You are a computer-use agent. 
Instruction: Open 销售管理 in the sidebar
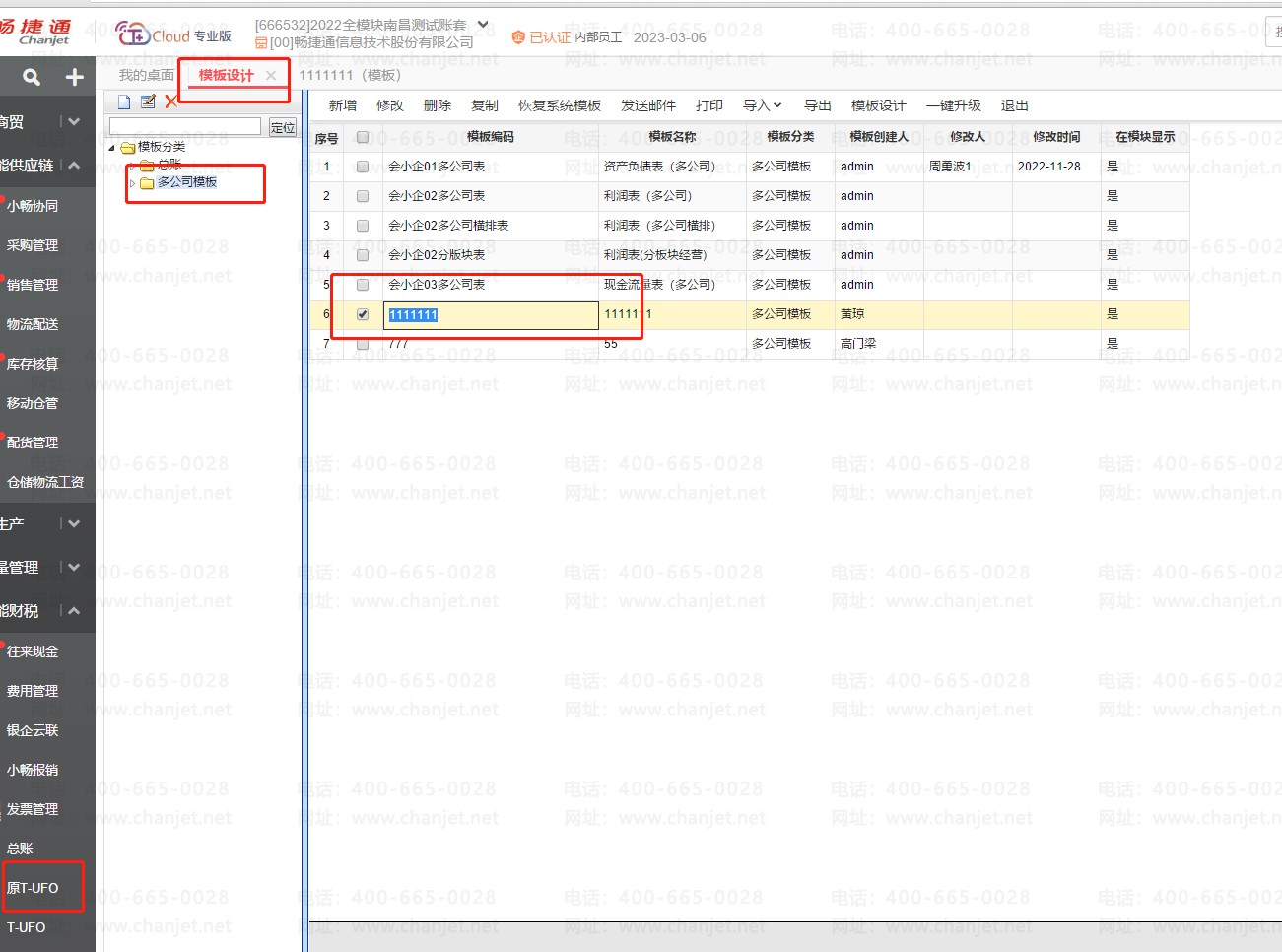pyautogui.click(x=33, y=285)
